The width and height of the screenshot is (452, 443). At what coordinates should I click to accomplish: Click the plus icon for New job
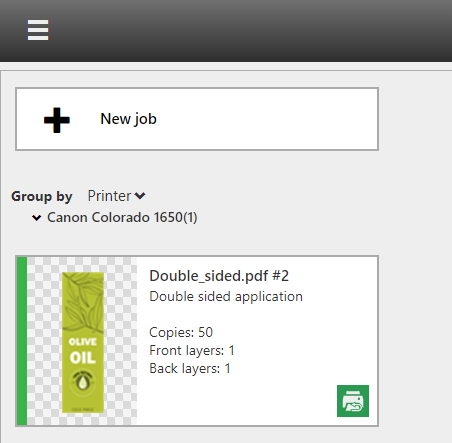point(57,120)
